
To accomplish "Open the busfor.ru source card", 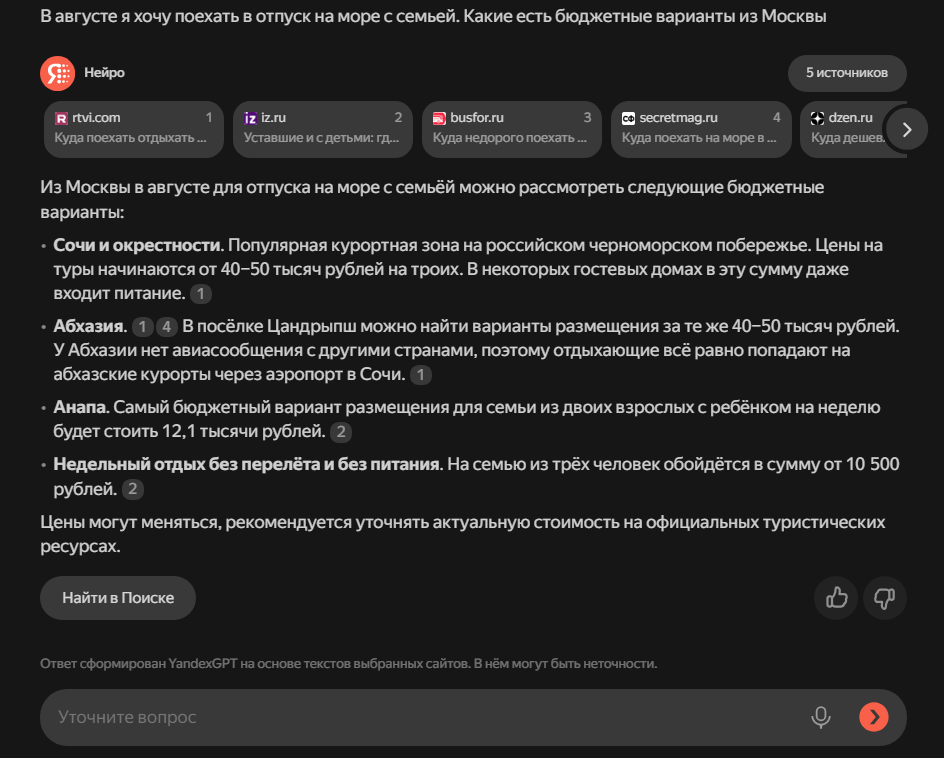I will (512, 128).
